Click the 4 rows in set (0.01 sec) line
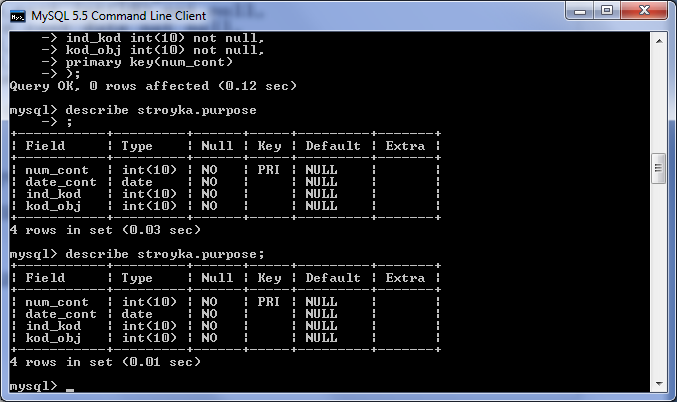This screenshot has height=402, width=677. (x=105, y=362)
